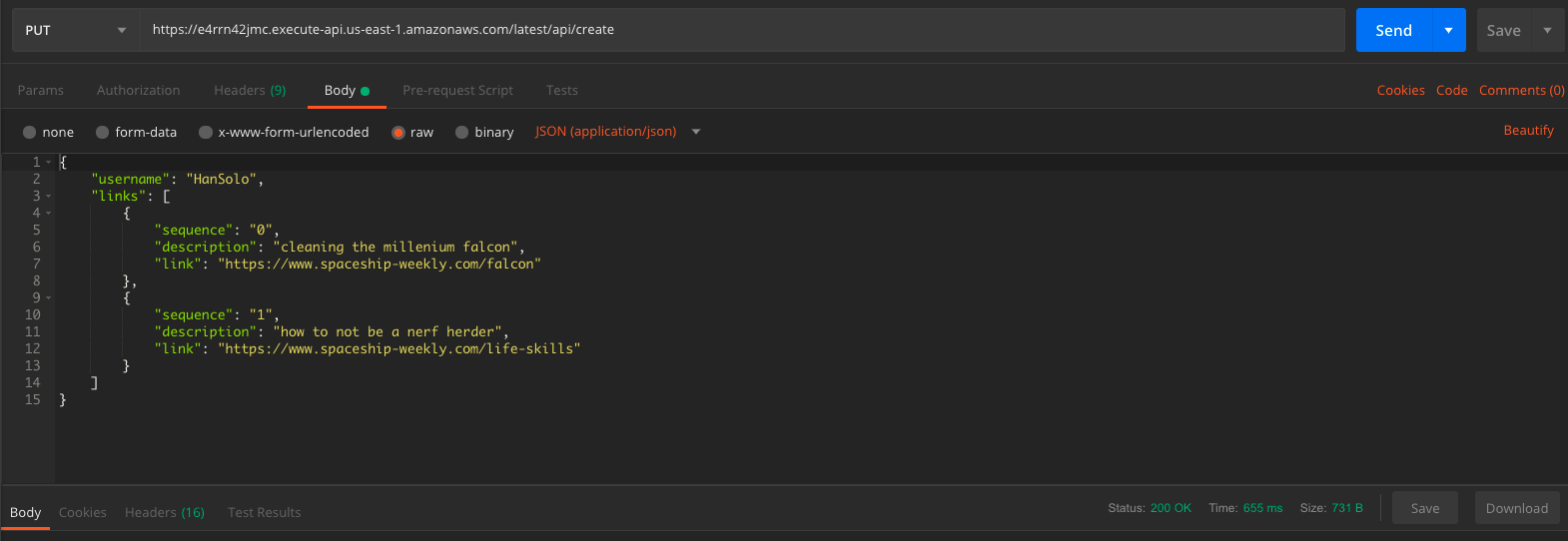
Task: Open the response Headers (16) tab
Action: [164, 512]
